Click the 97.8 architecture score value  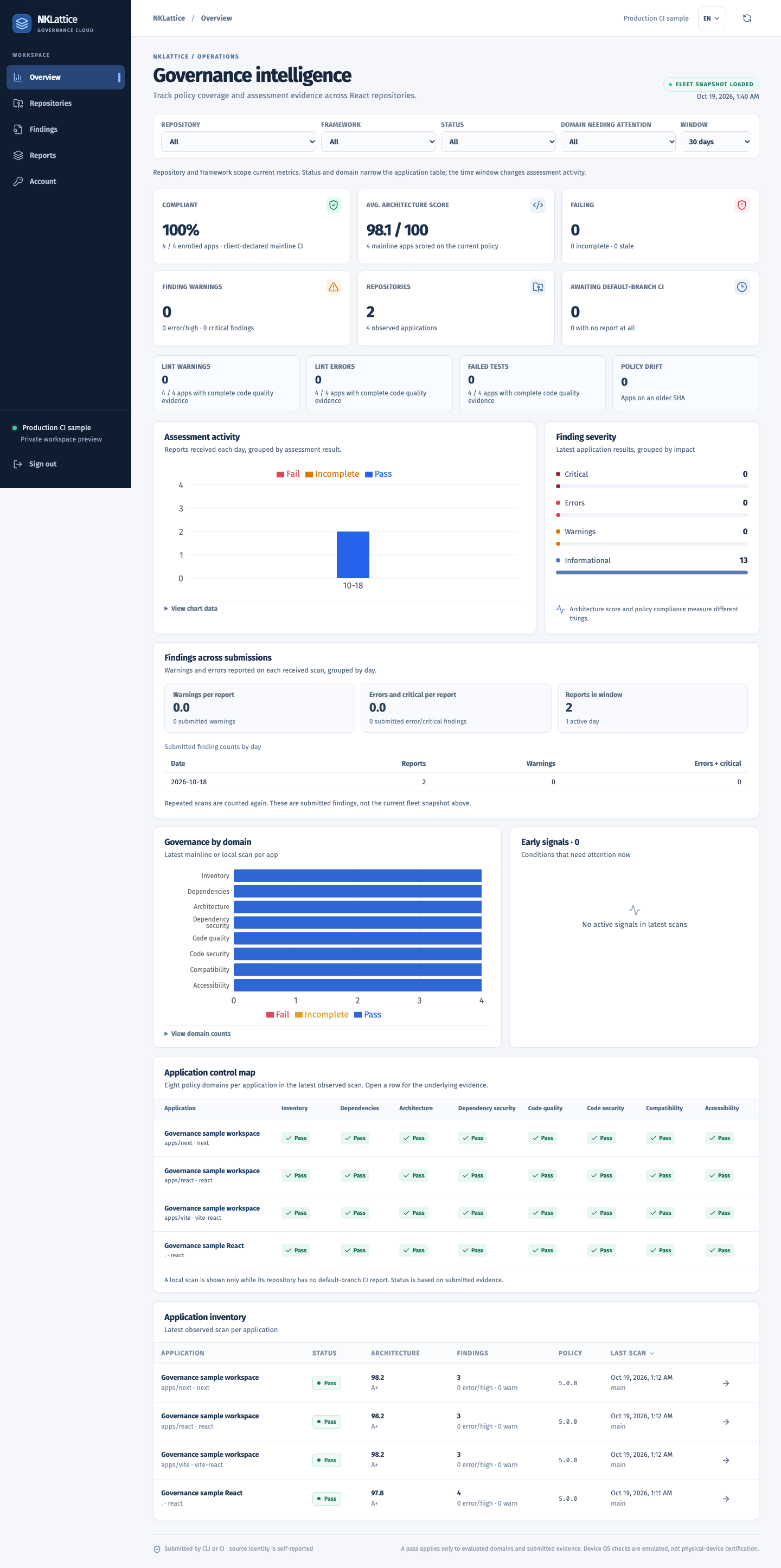[x=377, y=1493]
